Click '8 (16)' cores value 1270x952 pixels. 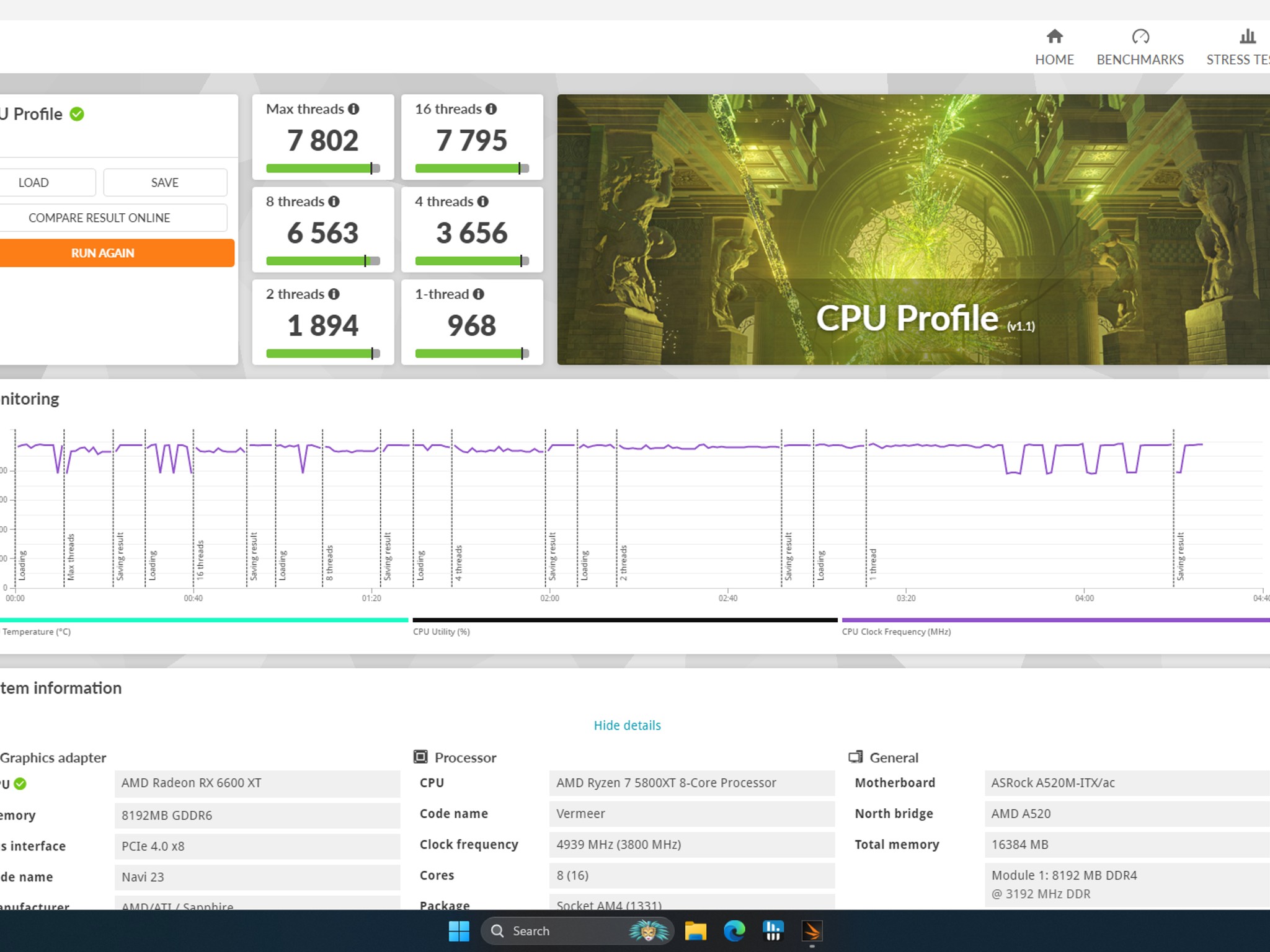(692, 875)
